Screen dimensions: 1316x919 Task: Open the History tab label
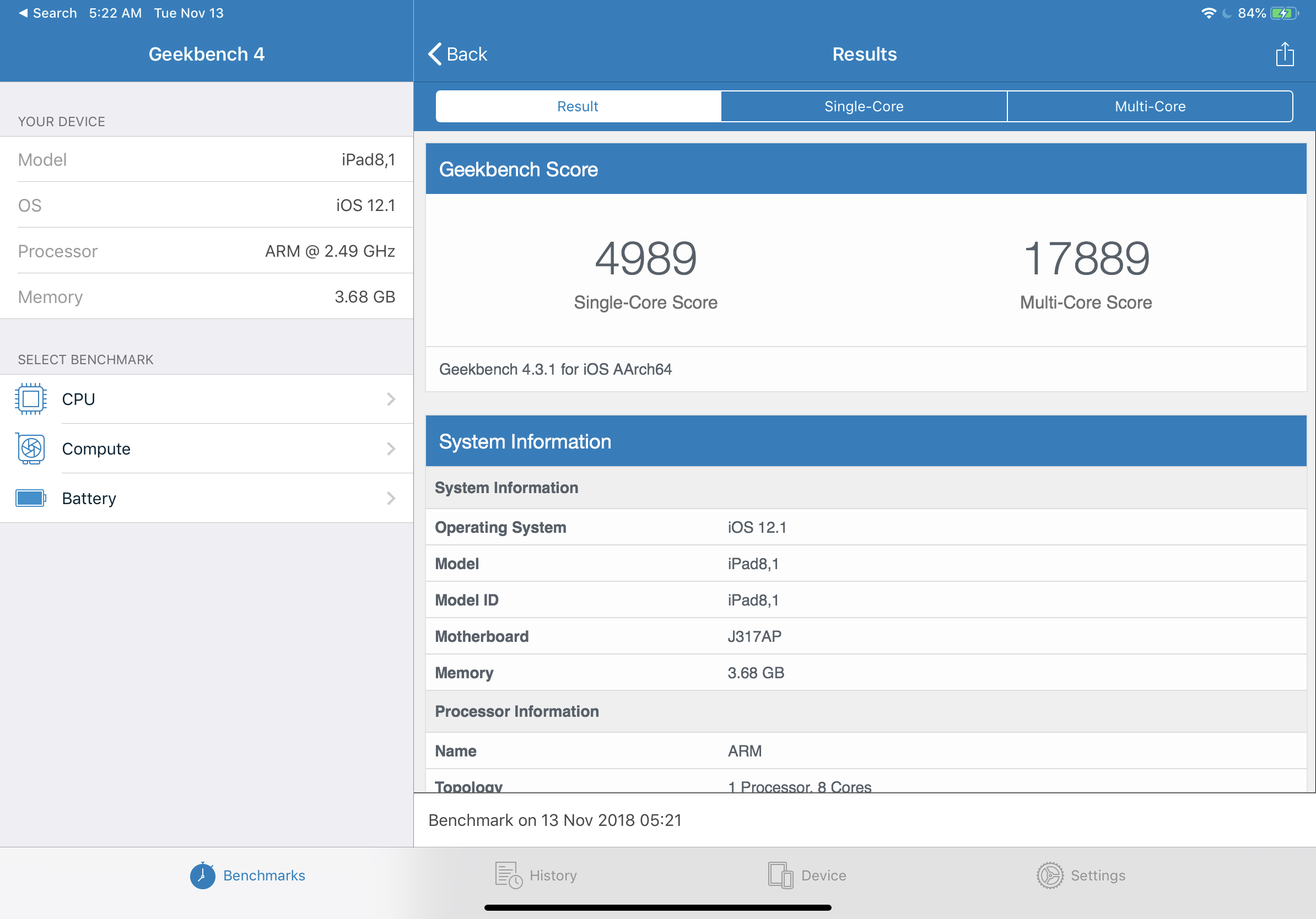tap(553, 875)
